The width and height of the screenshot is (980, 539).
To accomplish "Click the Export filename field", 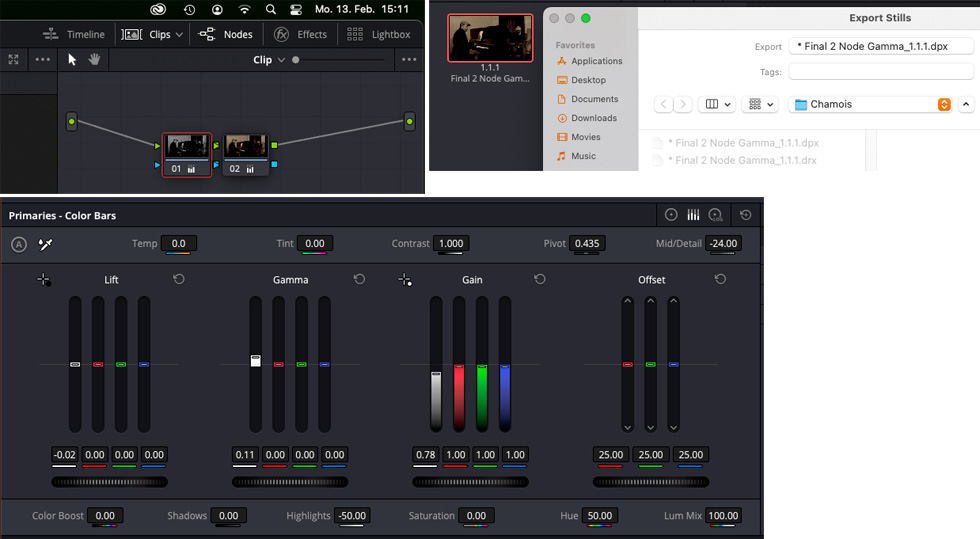I will click(x=881, y=46).
